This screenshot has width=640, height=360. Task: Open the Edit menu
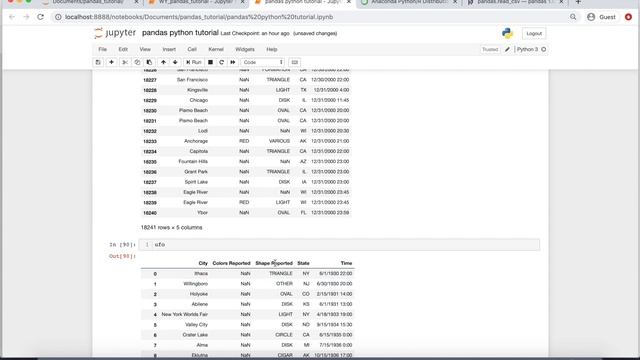(123, 49)
